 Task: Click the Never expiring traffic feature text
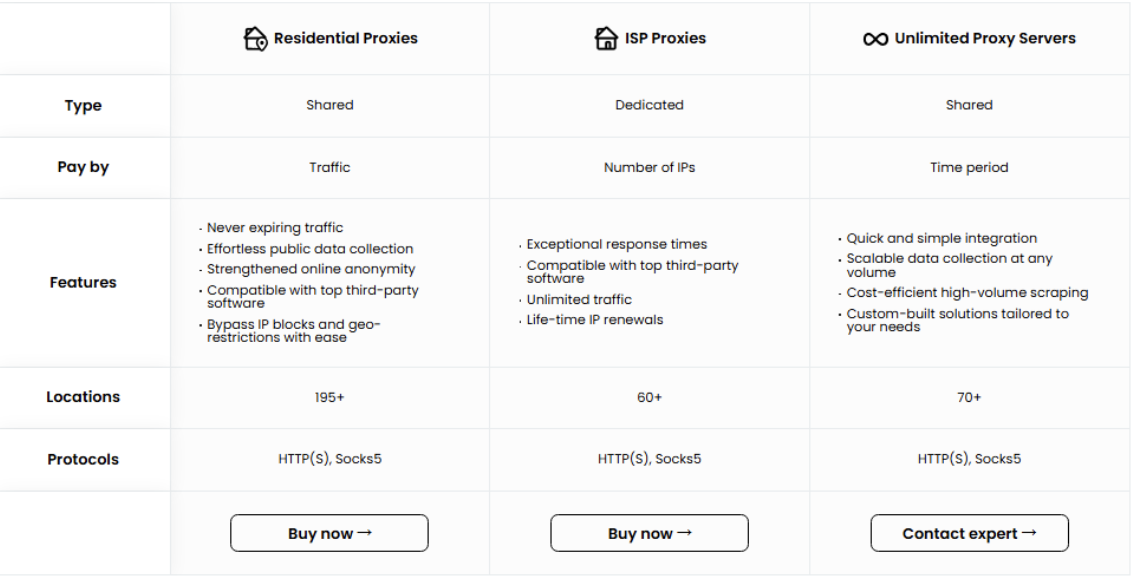(x=274, y=228)
